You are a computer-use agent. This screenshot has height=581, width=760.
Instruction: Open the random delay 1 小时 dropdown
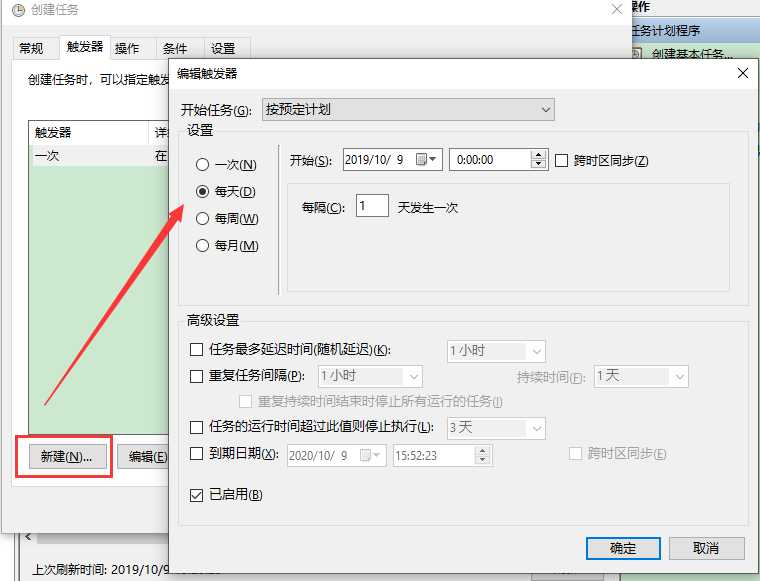(x=496, y=351)
